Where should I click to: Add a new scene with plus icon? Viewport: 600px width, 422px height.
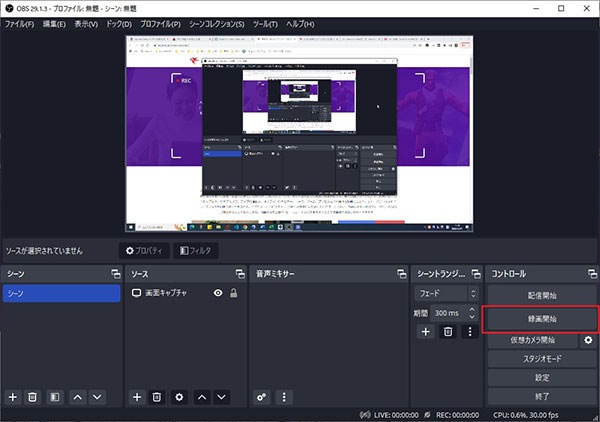[x=13, y=397]
